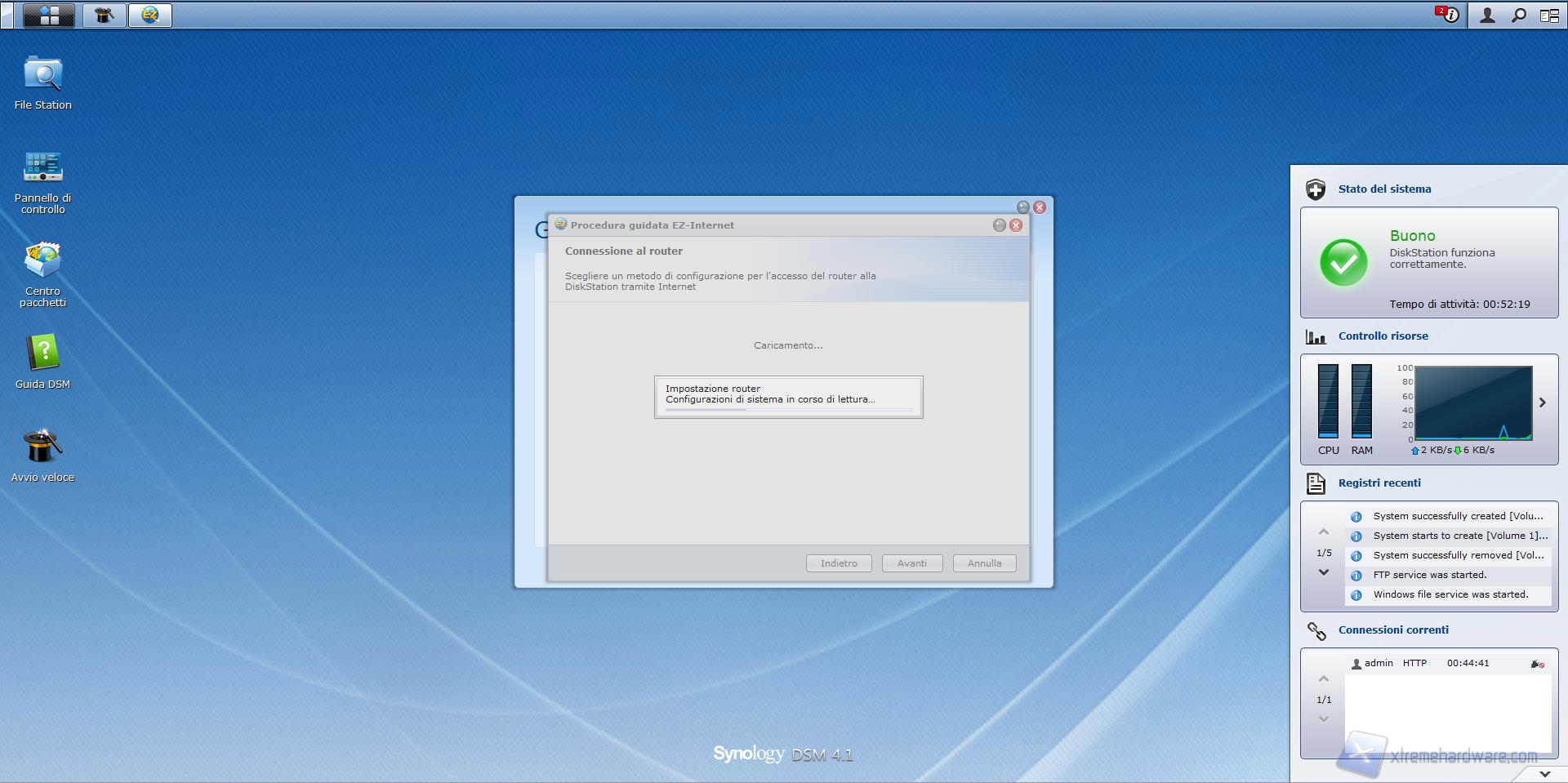Open the user account options icon
This screenshot has width=1568, height=783.
coord(1487,16)
